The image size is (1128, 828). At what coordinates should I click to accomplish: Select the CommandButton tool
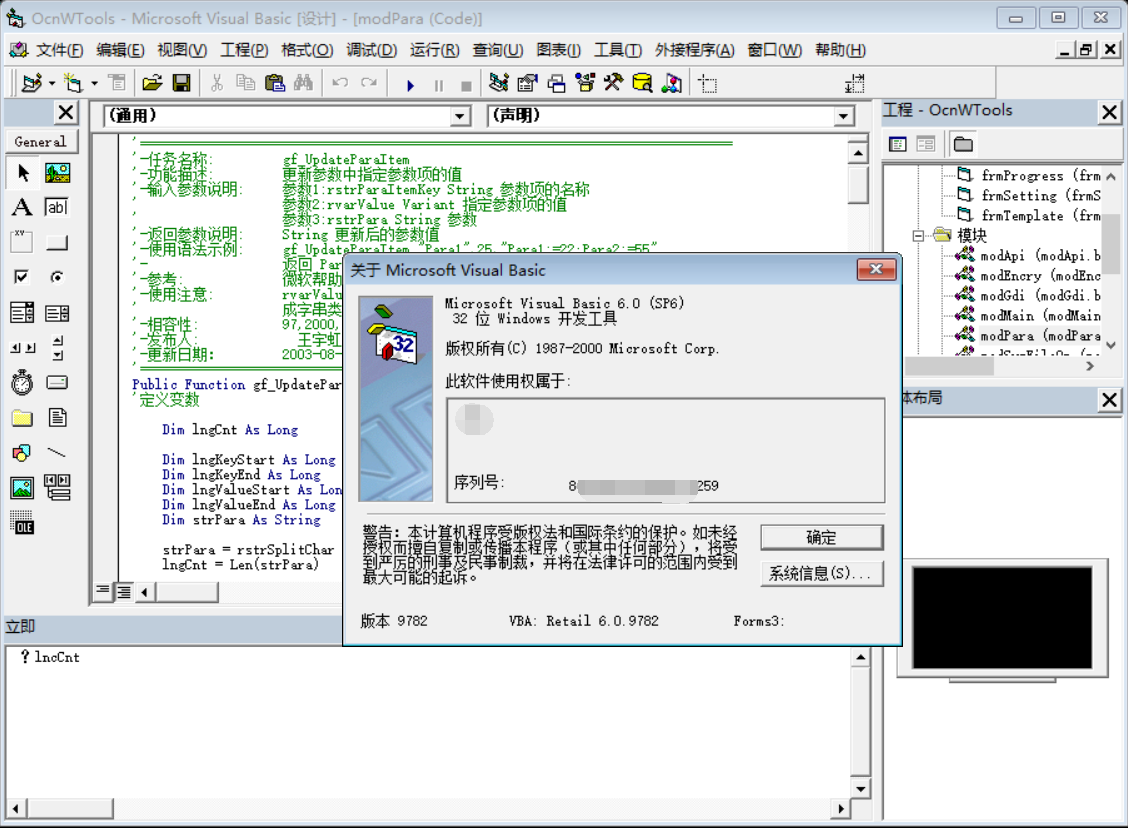click(x=55, y=242)
